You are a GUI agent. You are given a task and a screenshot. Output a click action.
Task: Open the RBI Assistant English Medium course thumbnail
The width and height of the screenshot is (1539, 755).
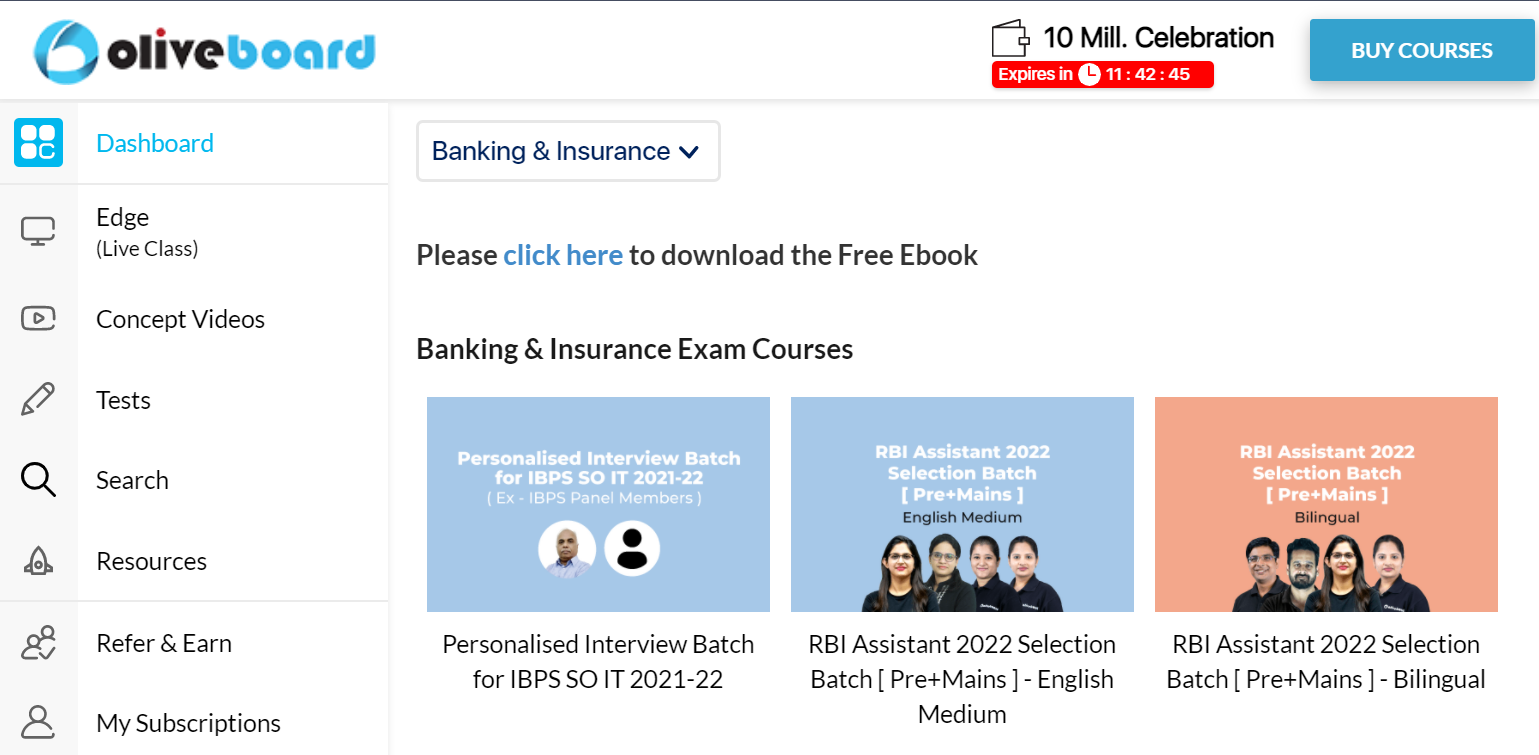[962, 504]
